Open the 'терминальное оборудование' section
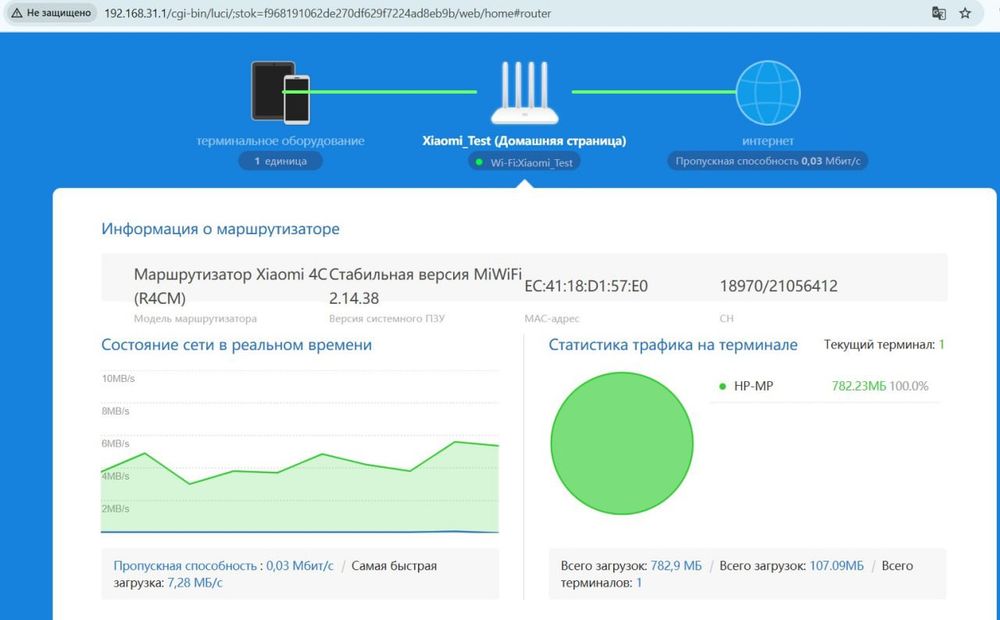 pos(281,140)
